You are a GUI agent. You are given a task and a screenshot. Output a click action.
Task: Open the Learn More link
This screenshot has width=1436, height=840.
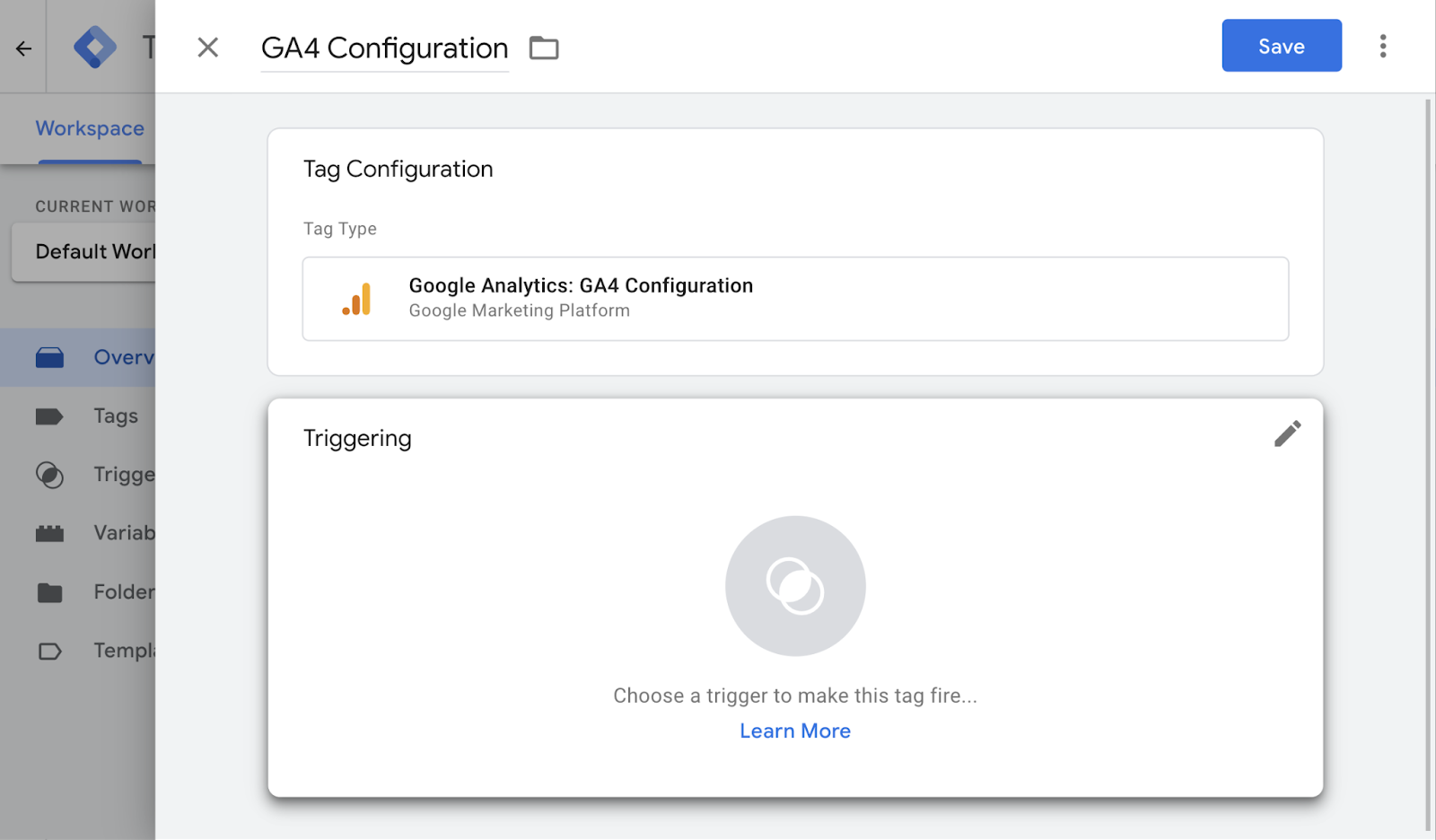[x=795, y=731]
